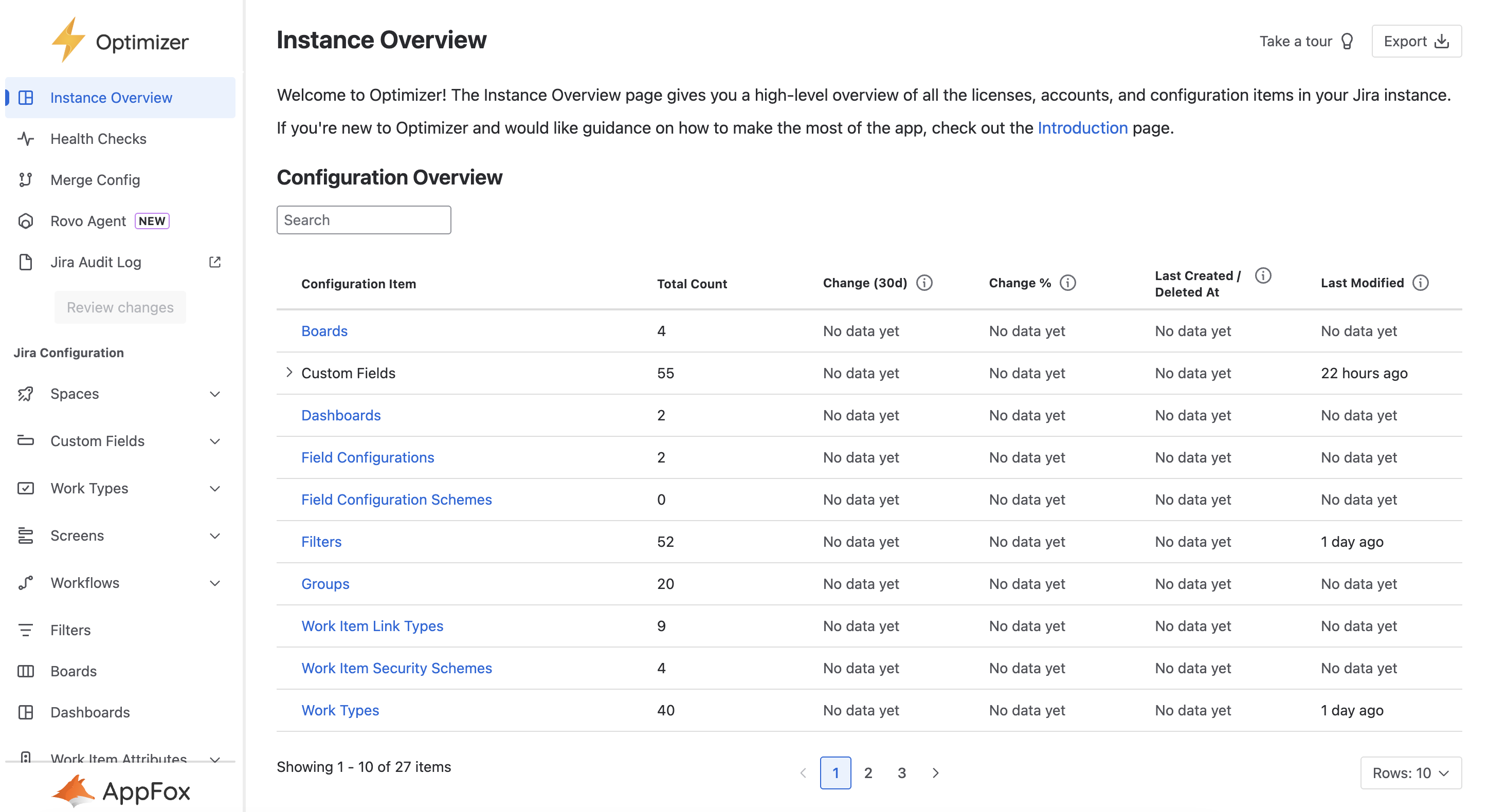Viewport: 1488px width, 812px height.
Task: Expand the Spaces sidebar section
Action: coord(214,394)
